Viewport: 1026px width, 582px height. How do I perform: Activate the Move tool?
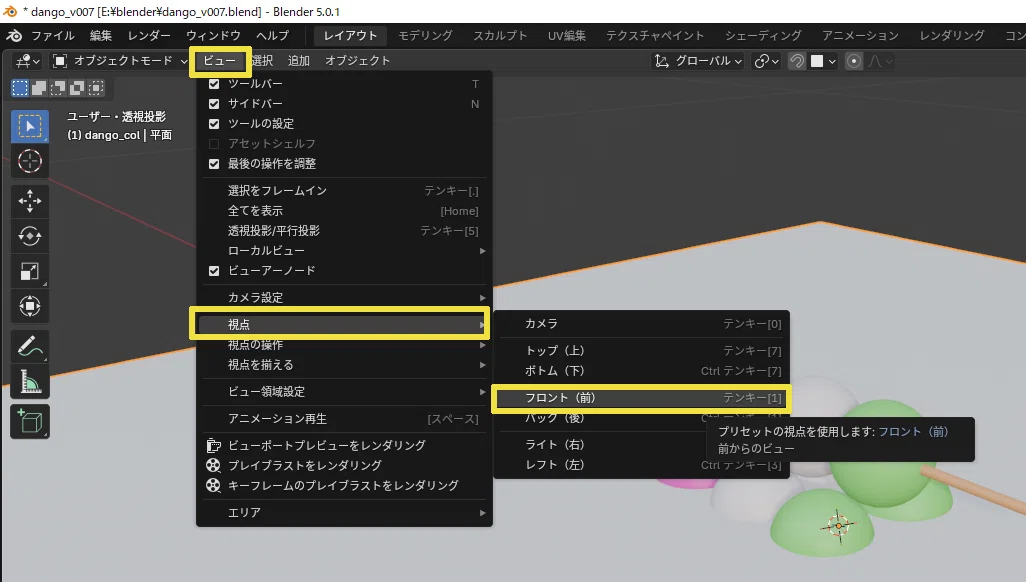pyautogui.click(x=29, y=201)
